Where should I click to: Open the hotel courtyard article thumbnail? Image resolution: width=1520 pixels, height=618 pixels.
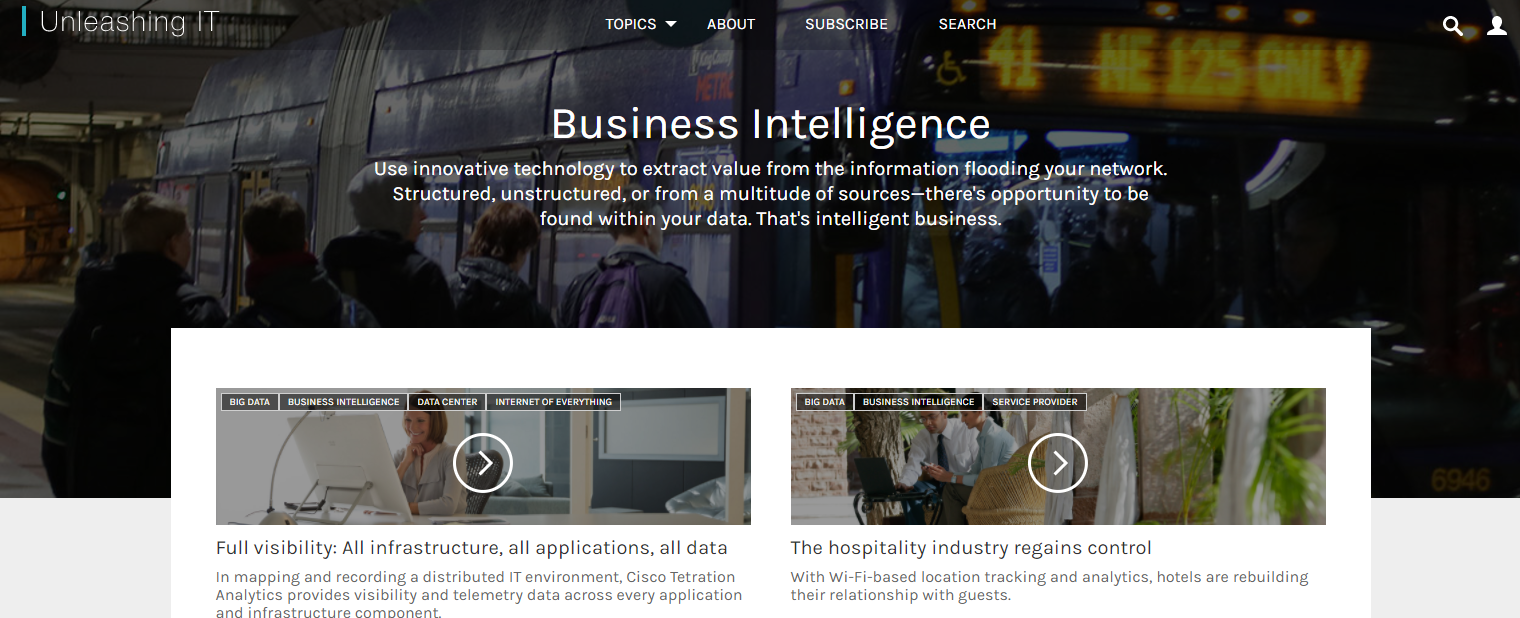point(1058,456)
